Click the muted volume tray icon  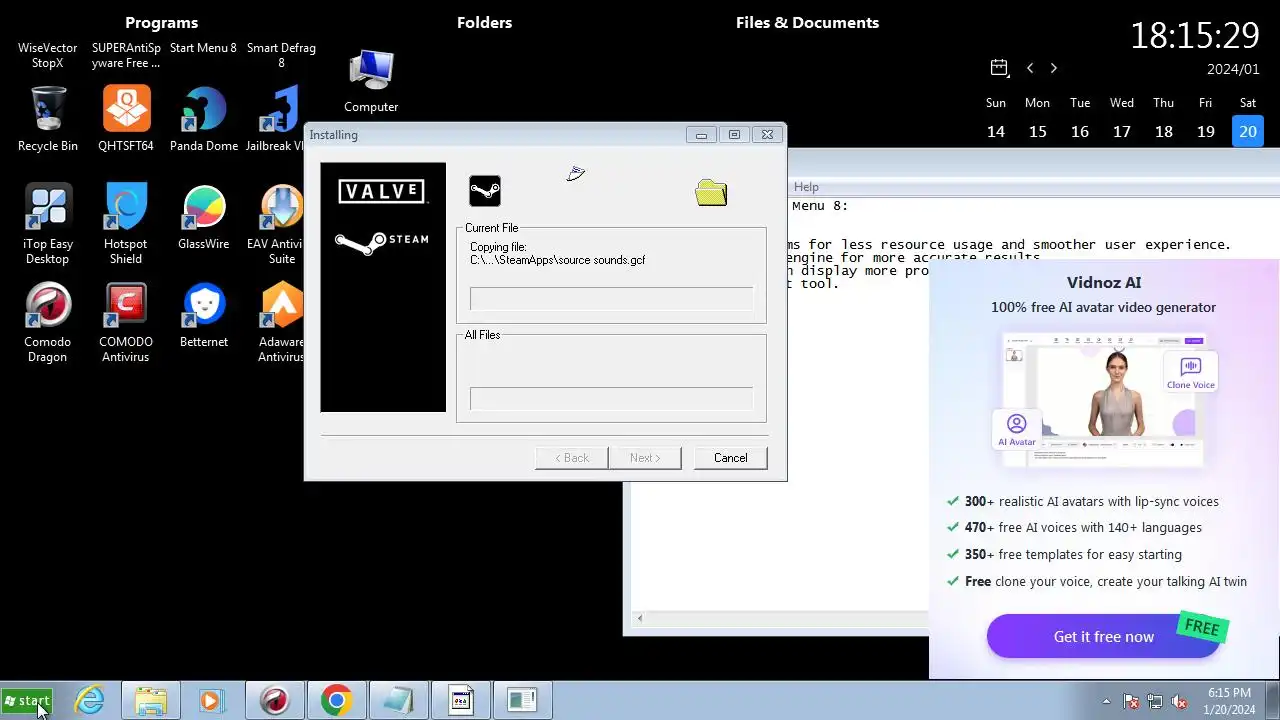[1179, 701]
